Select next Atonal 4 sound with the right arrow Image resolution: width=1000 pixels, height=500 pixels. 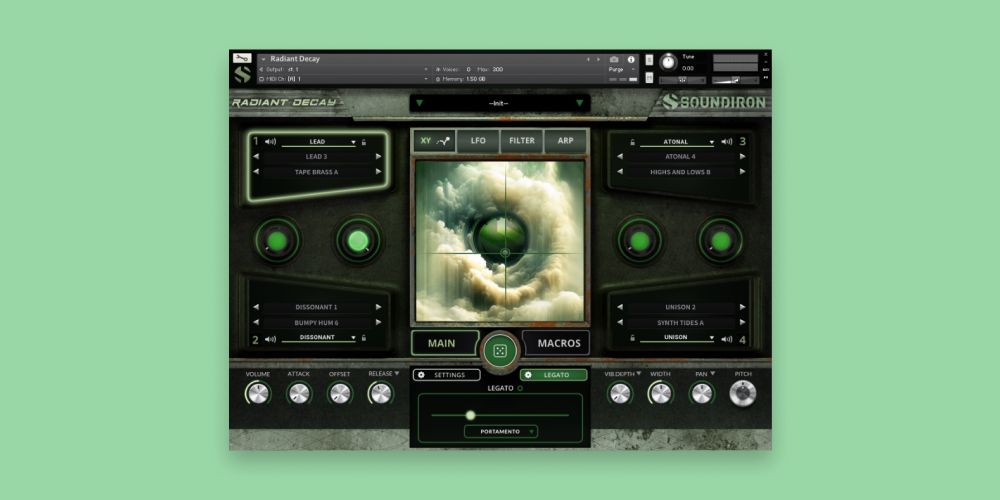click(x=742, y=156)
